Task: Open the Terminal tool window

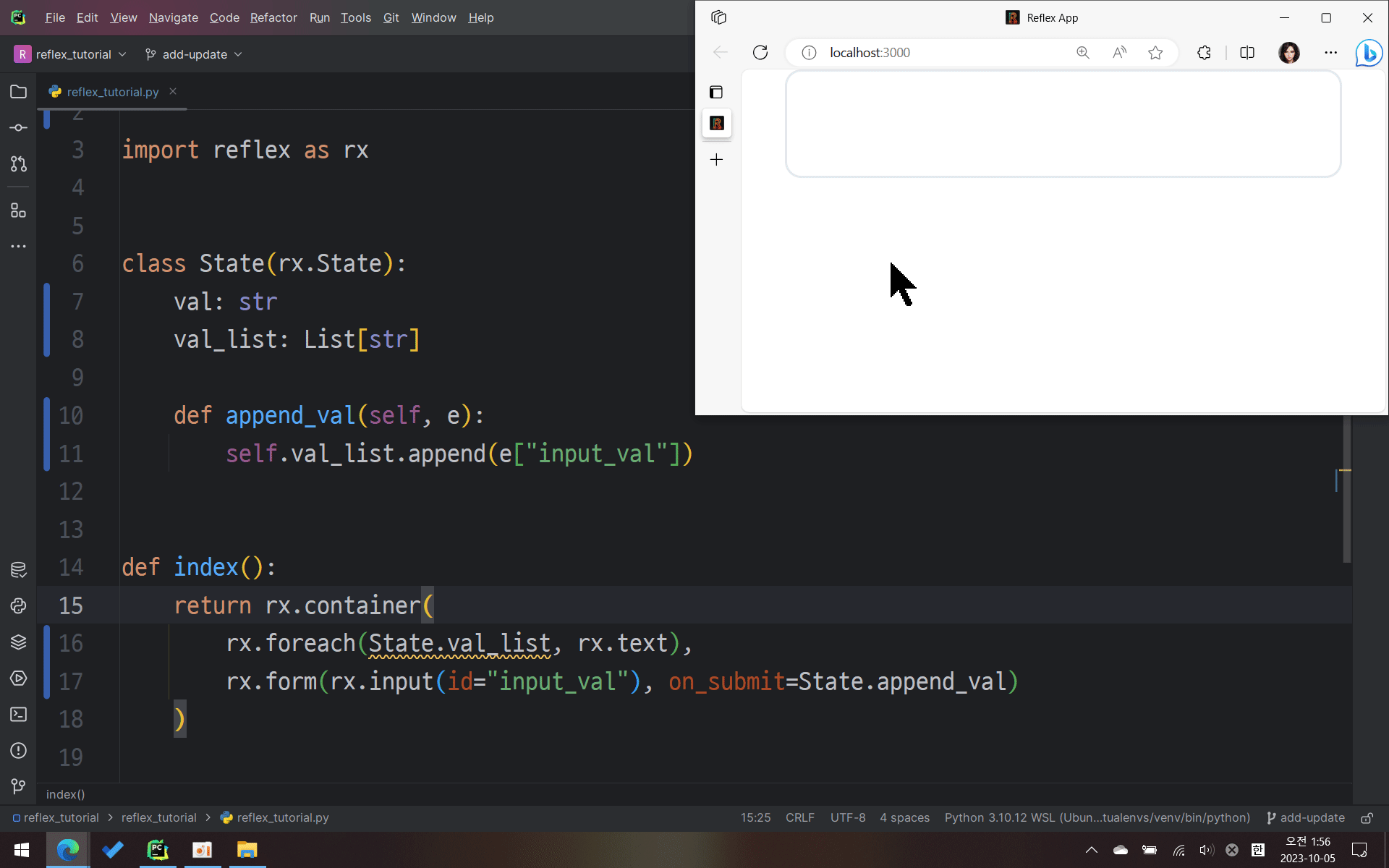Action: click(19, 714)
